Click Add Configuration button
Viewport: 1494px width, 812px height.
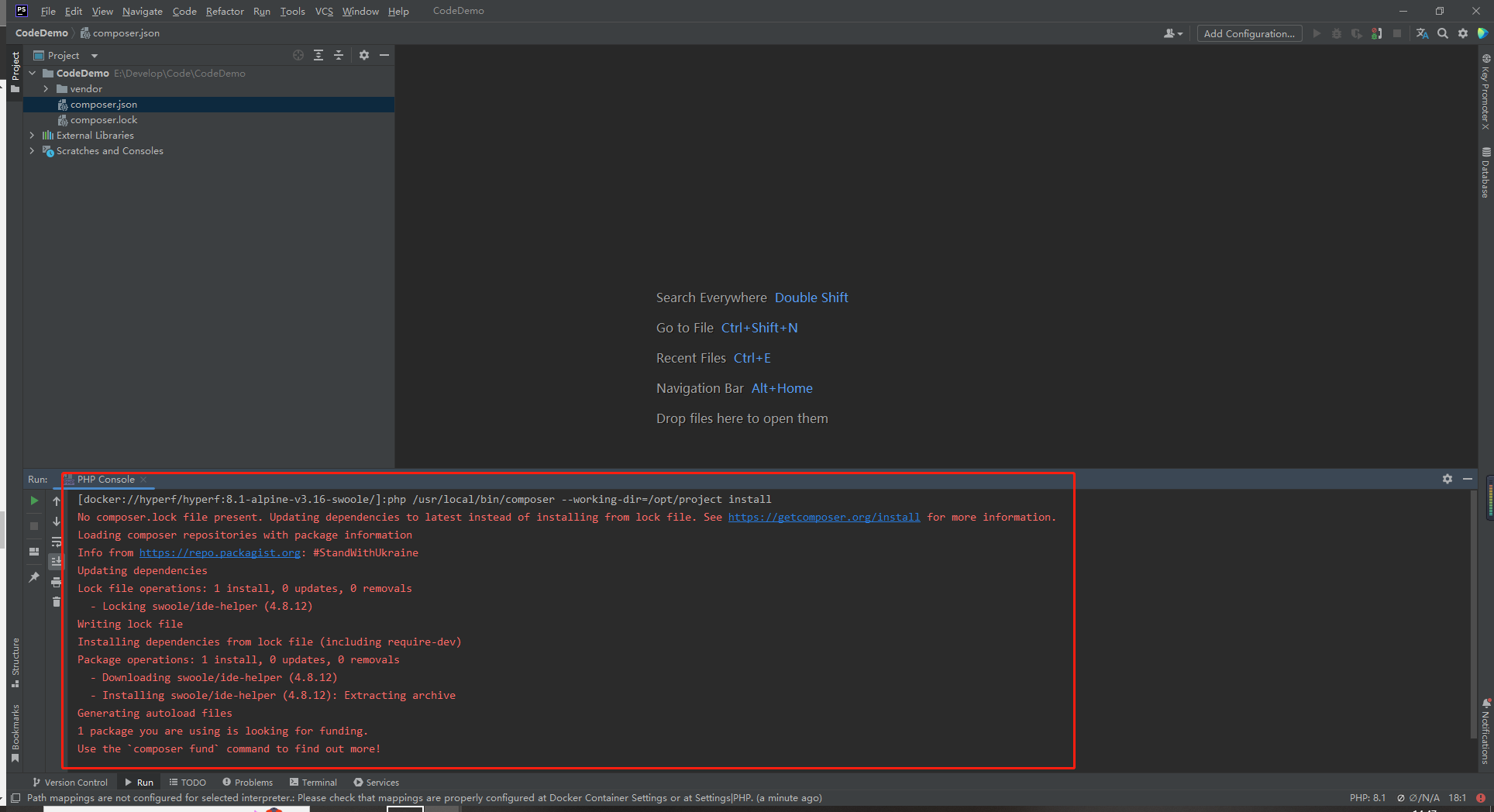[x=1249, y=33]
